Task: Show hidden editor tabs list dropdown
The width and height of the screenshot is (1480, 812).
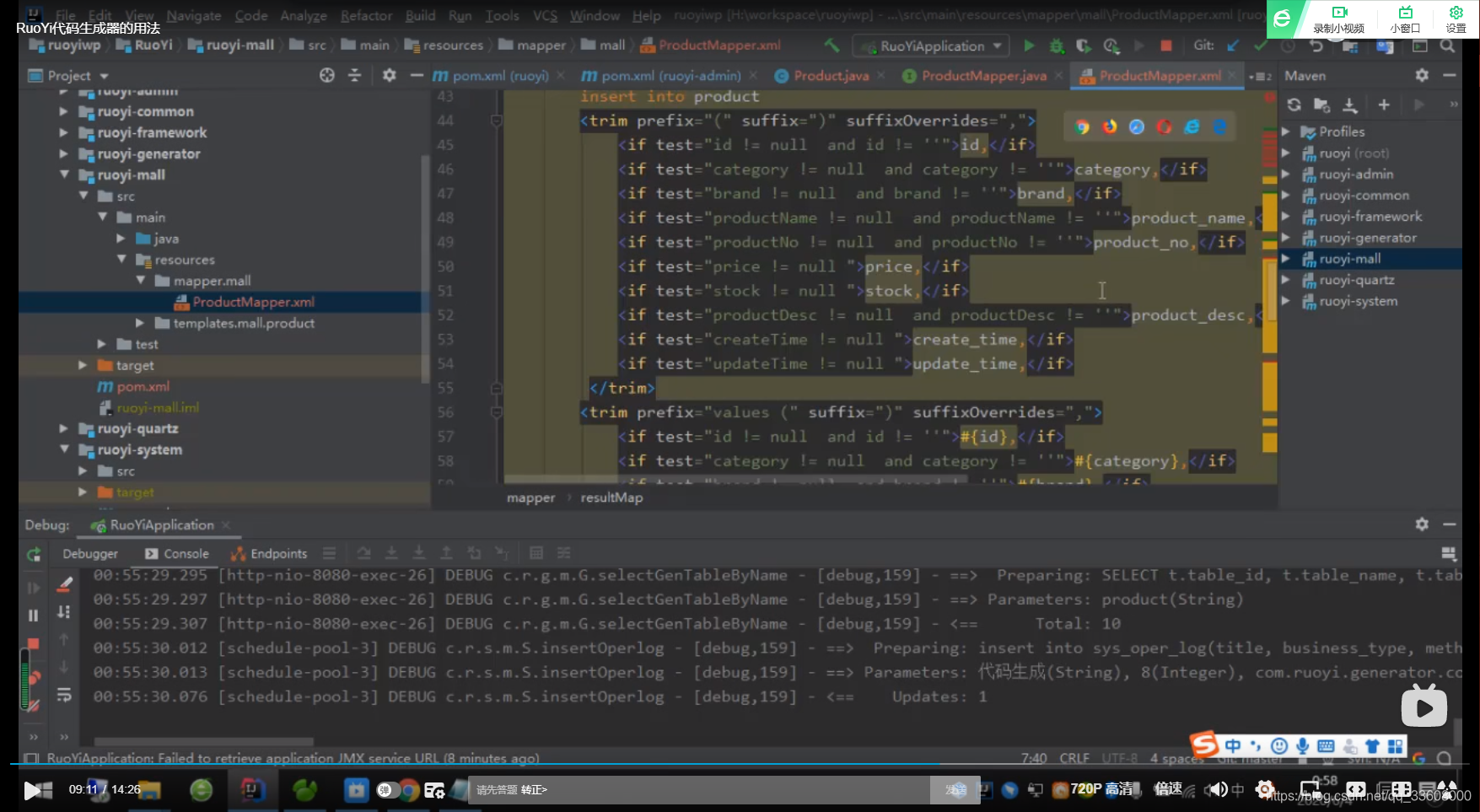Action: pyautogui.click(x=1261, y=76)
